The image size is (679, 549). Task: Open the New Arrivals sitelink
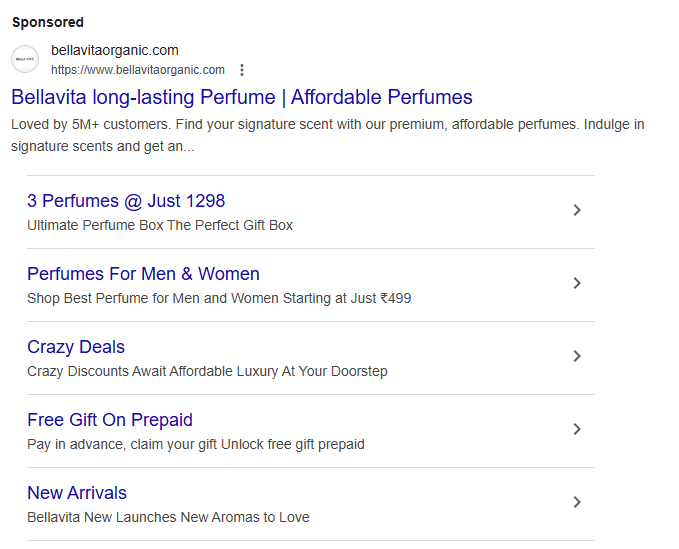(x=77, y=493)
